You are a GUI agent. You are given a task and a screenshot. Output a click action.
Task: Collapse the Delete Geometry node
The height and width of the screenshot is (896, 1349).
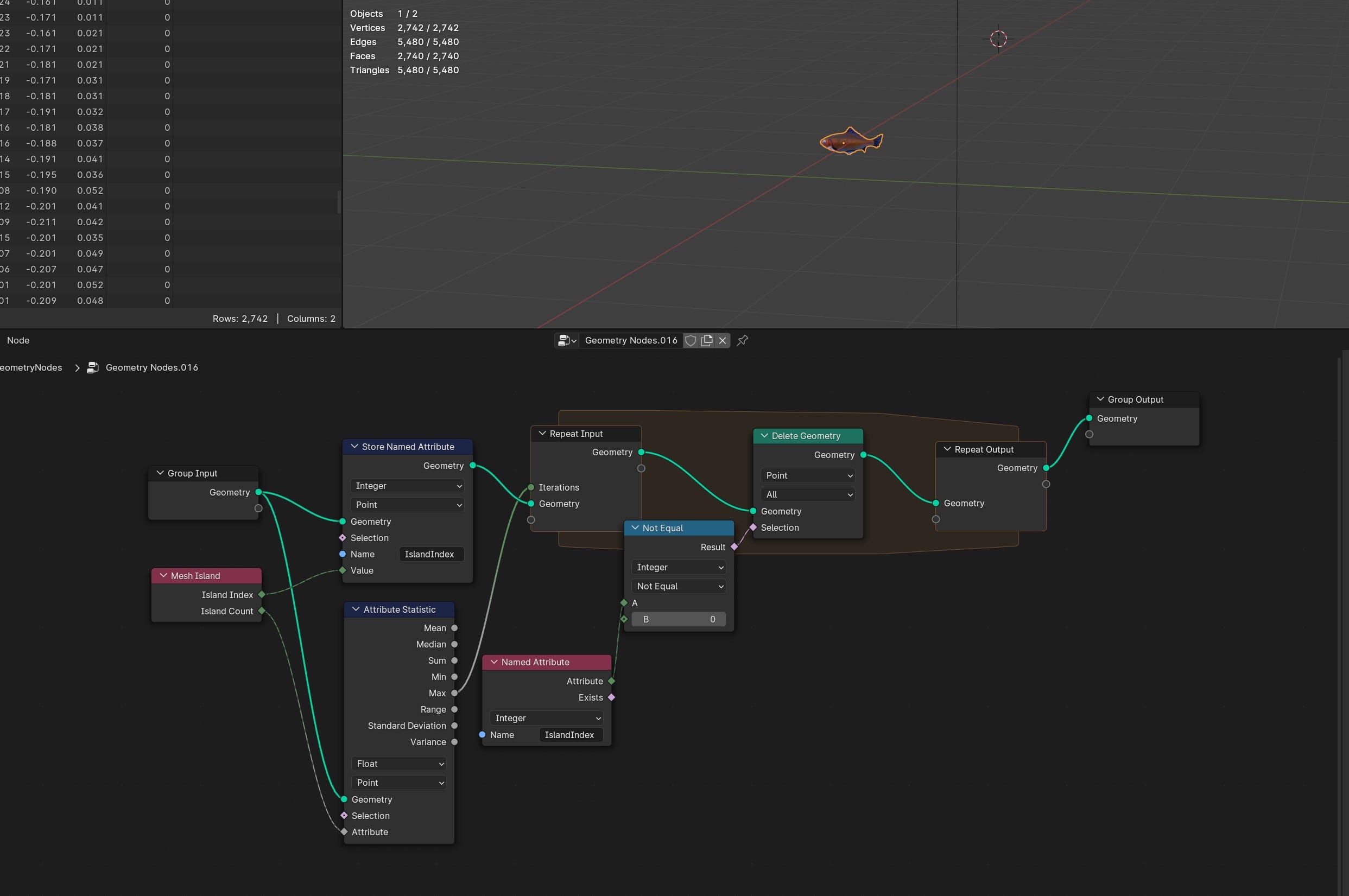pos(764,436)
